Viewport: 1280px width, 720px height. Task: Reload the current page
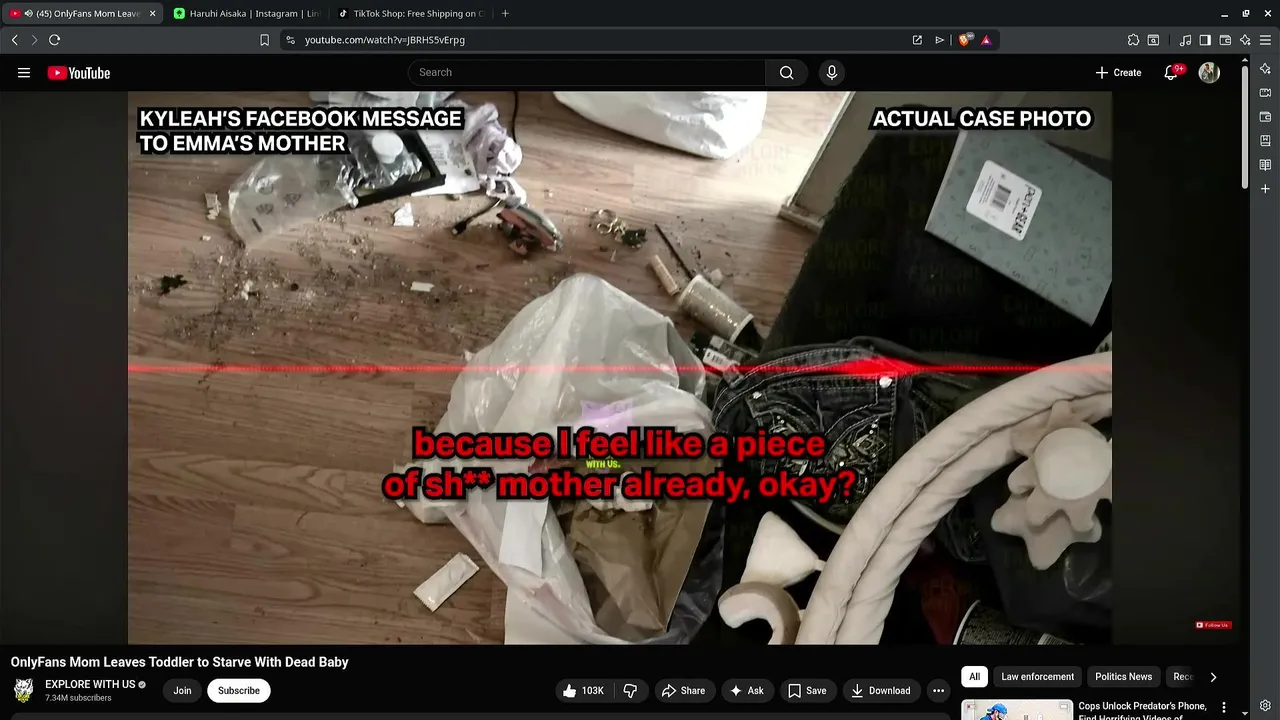tap(54, 40)
